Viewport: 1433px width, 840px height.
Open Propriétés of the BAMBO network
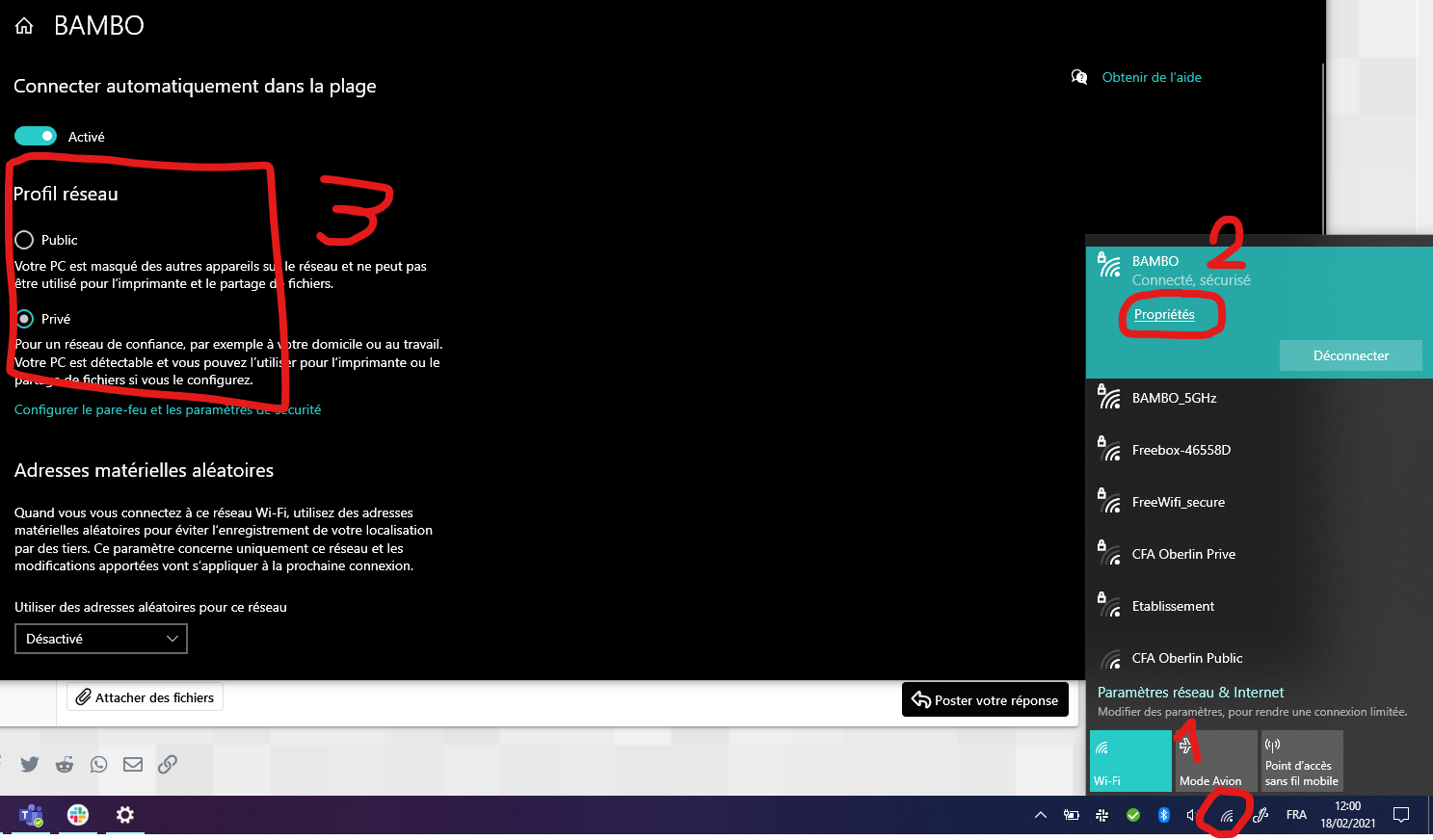point(1164,314)
